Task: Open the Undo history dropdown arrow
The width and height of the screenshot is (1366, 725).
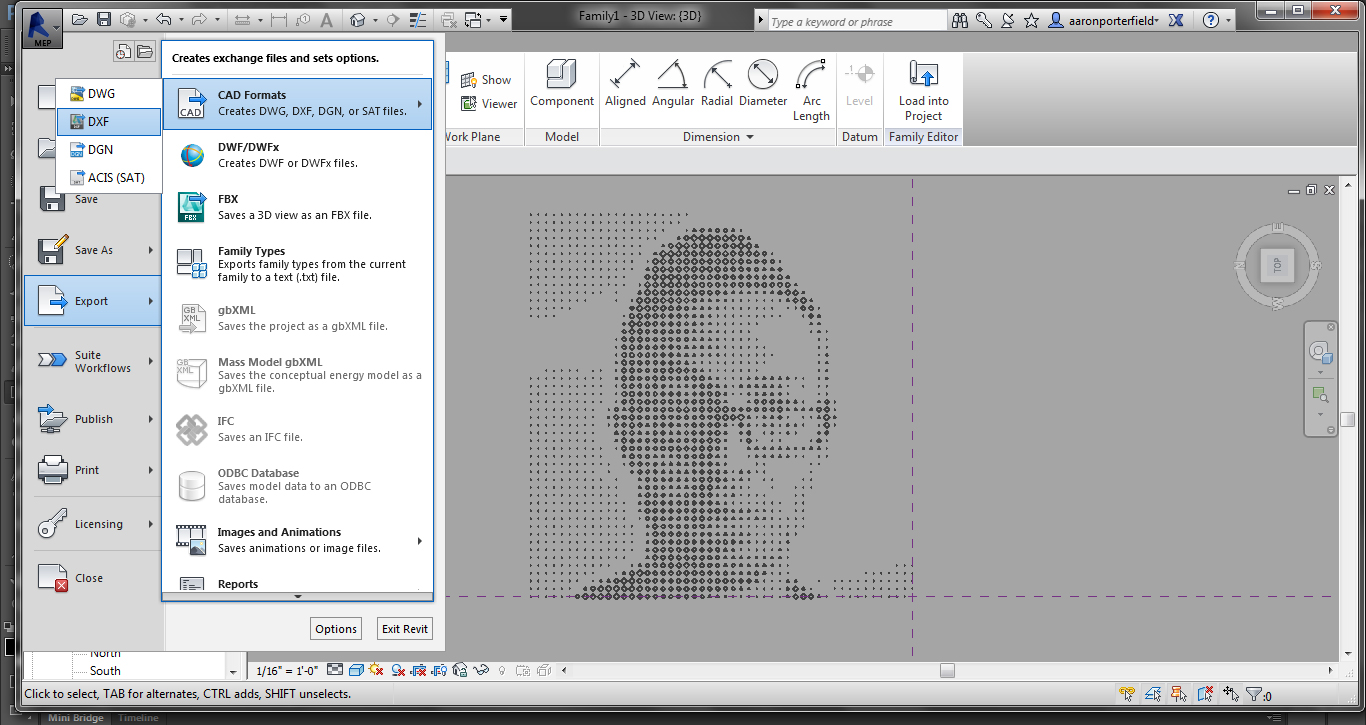Action: point(179,20)
